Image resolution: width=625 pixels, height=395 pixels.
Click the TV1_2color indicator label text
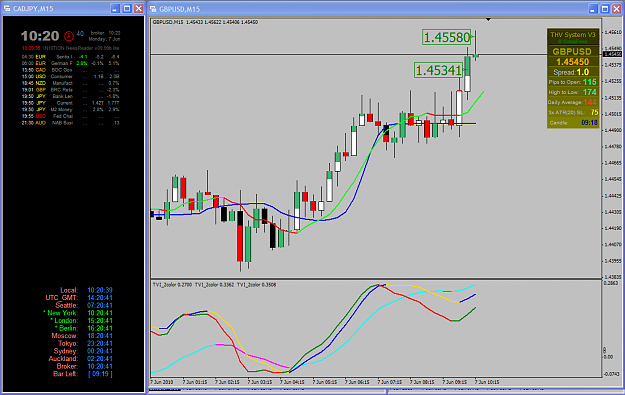(x=214, y=285)
